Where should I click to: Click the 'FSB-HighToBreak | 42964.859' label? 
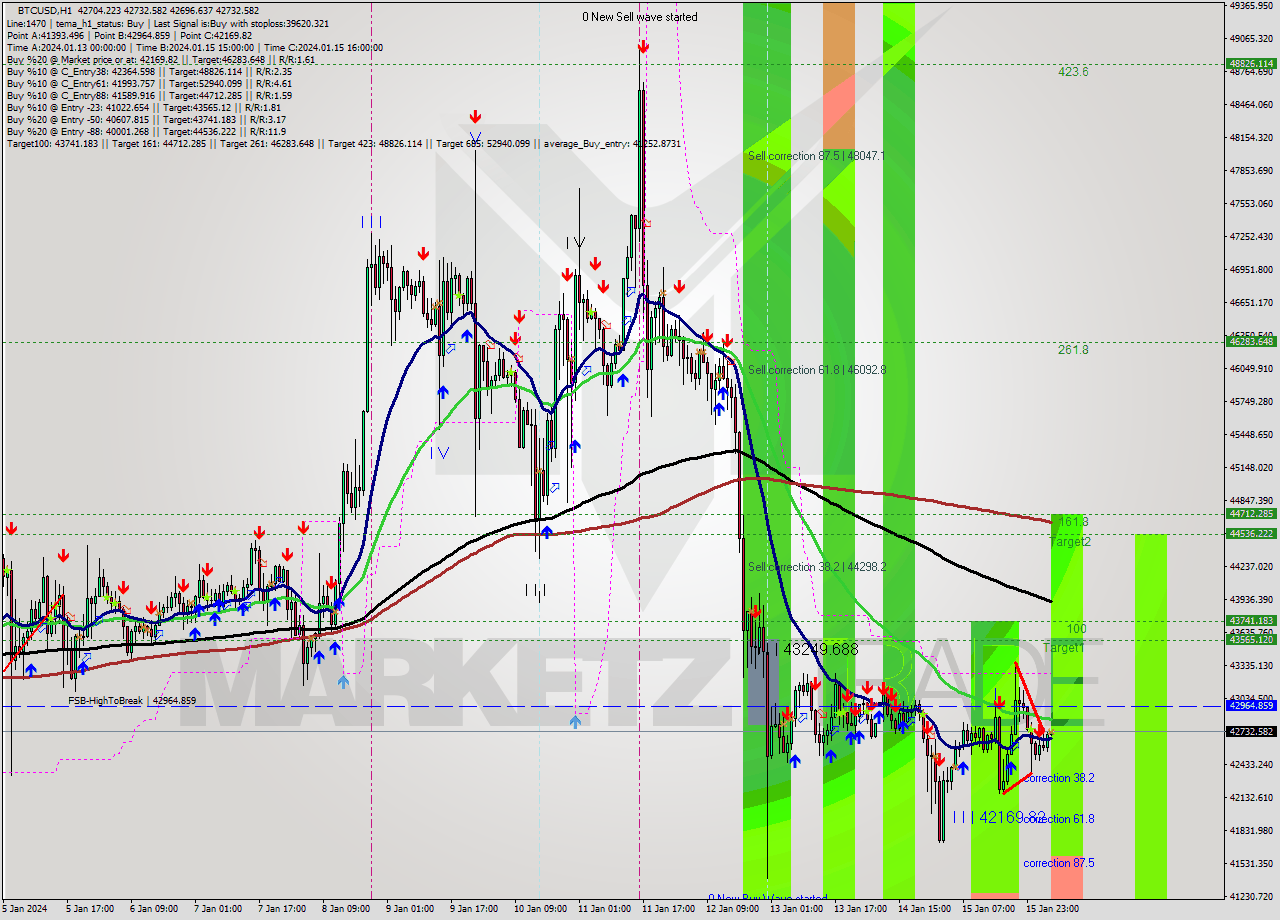pos(132,701)
